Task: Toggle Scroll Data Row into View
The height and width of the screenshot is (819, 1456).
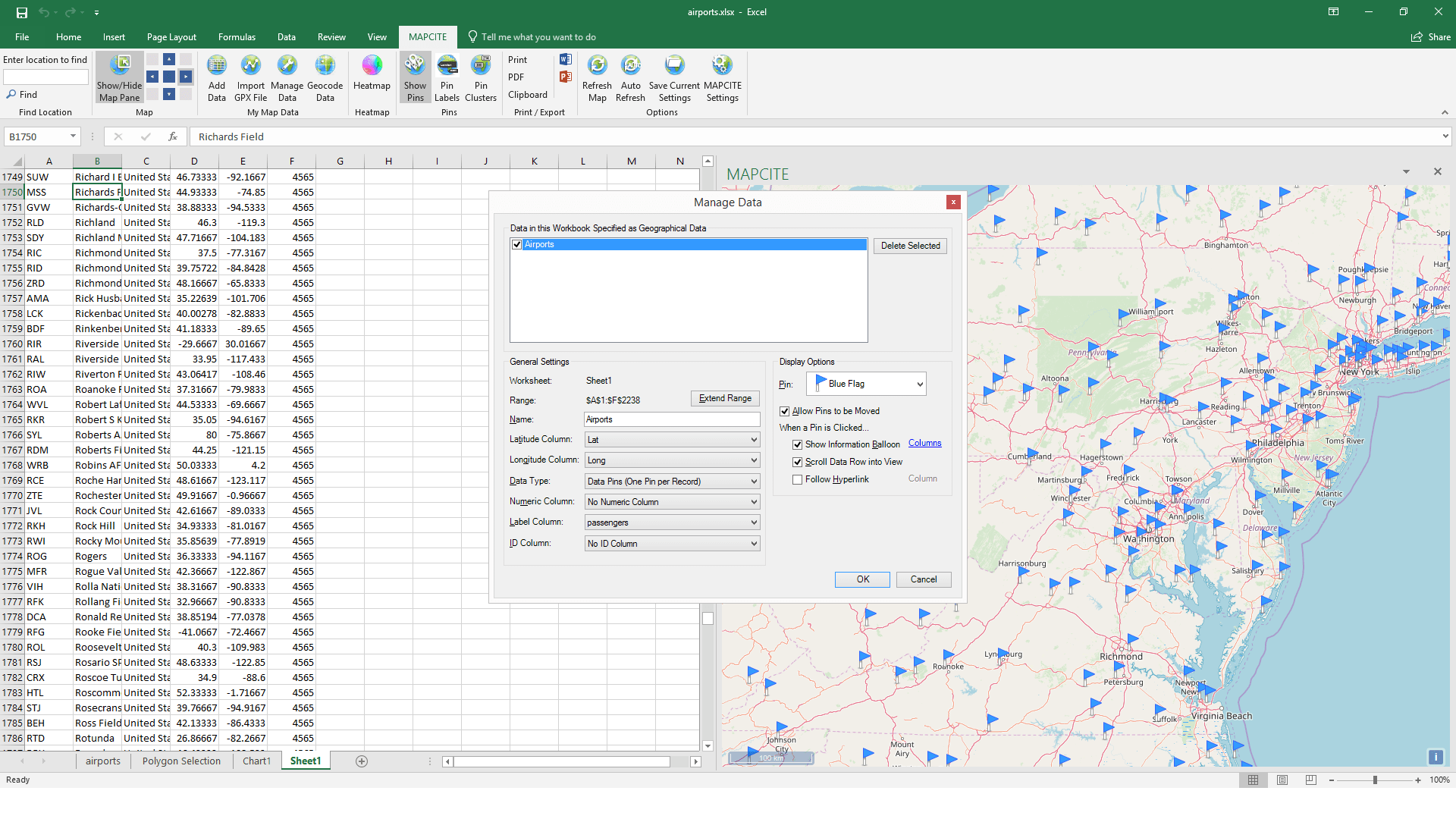Action: (x=798, y=462)
